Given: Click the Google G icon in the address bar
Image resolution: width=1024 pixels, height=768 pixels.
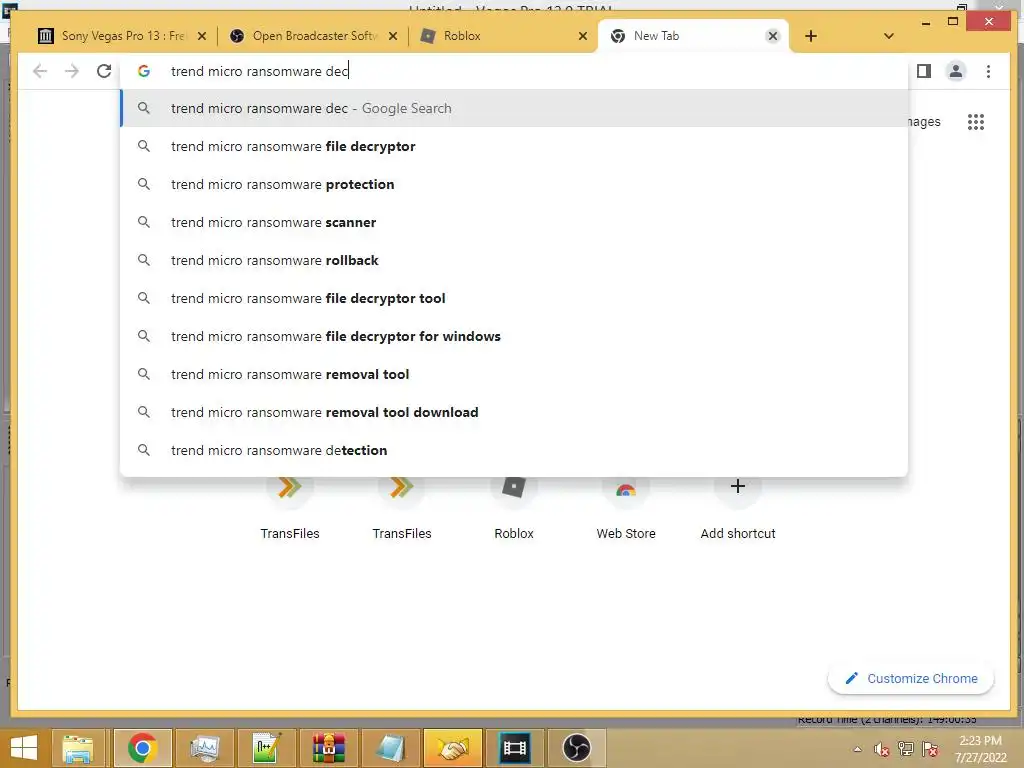Looking at the screenshot, I should coord(144,71).
